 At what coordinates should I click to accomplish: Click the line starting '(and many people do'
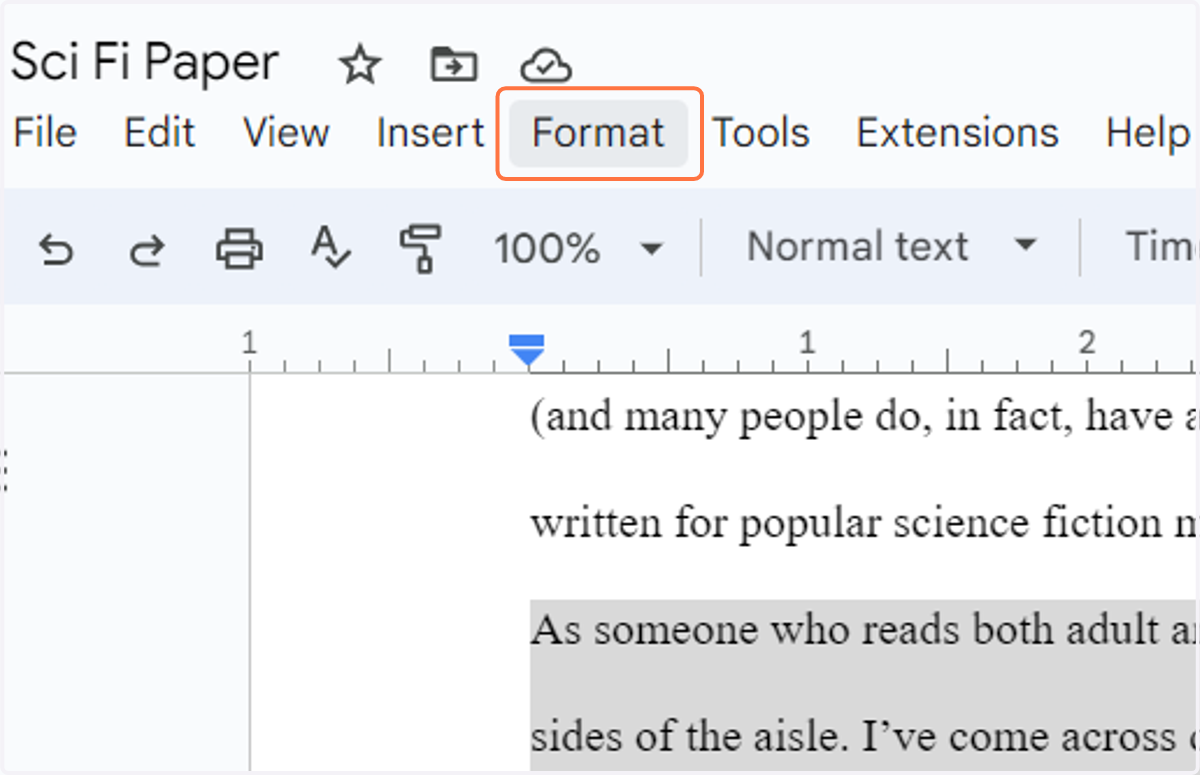pyautogui.click(x=864, y=417)
